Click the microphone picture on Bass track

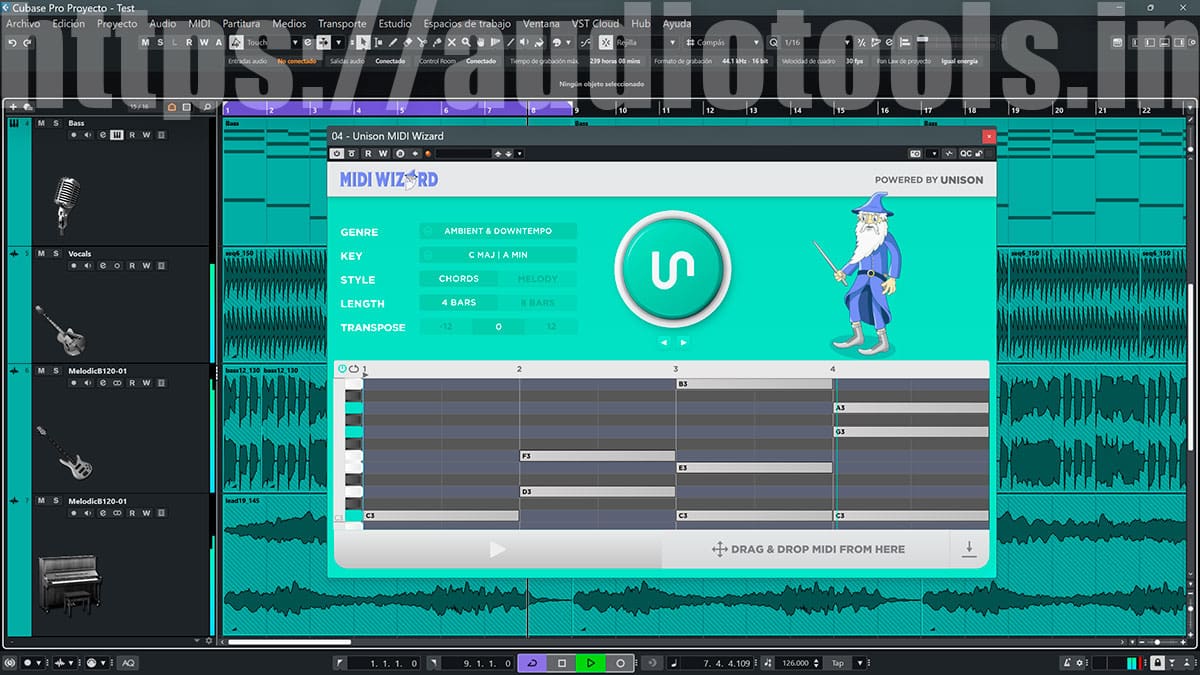pyautogui.click(x=67, y=205)
